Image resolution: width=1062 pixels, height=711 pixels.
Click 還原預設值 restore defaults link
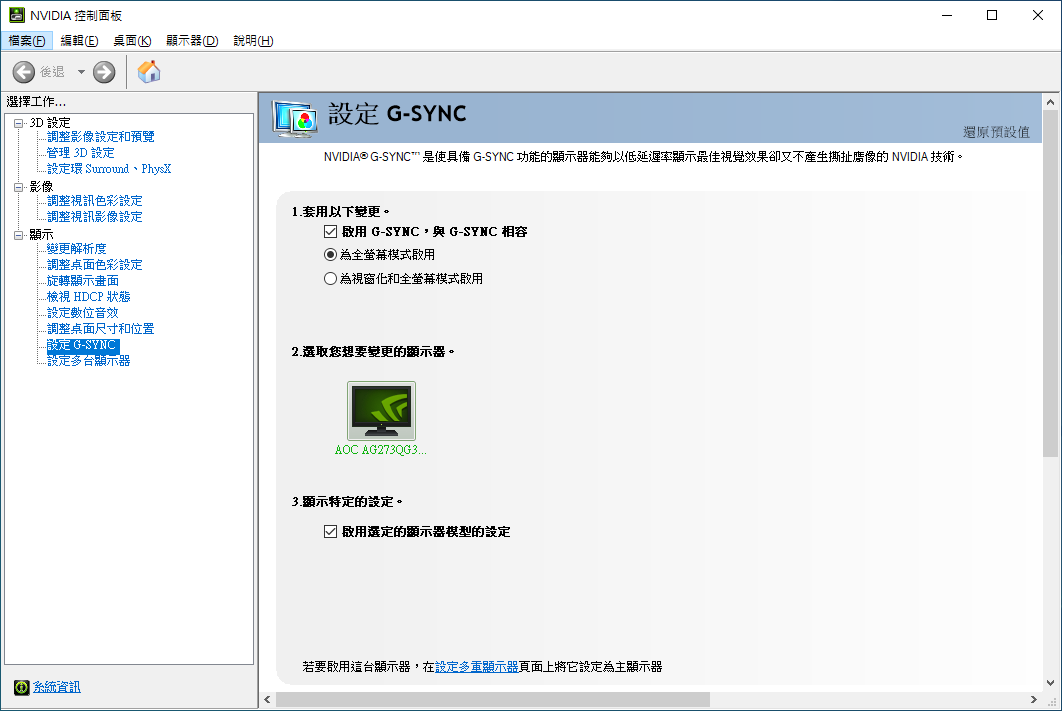[x=996, y=132]
